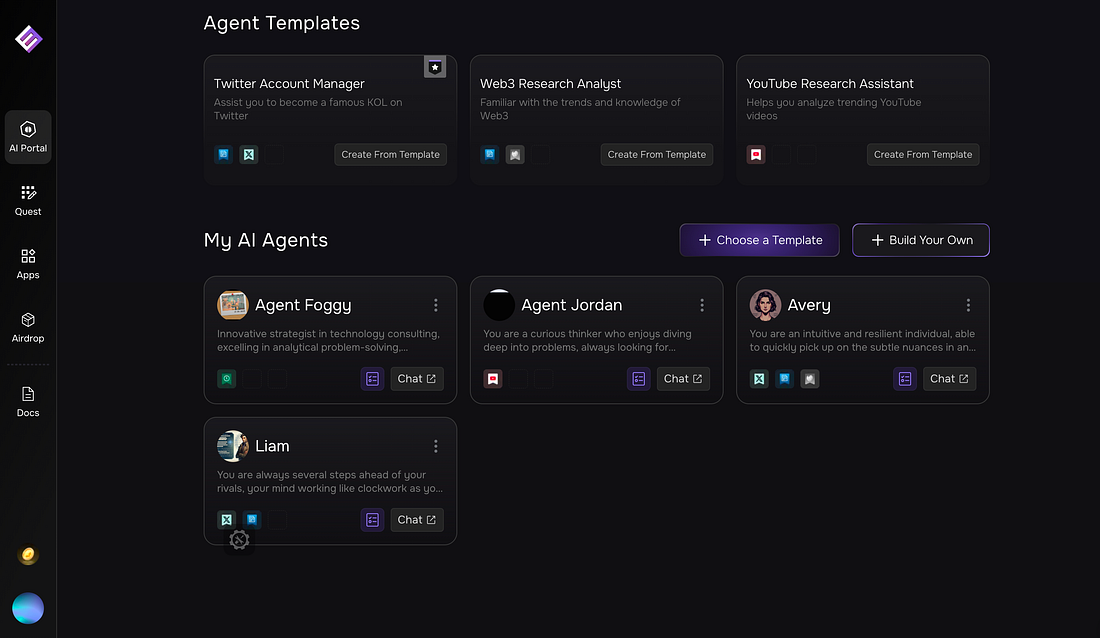Click the Choose a Template button
The height and width of the screenshot is (638, 1100).
(x=759, y=240)
